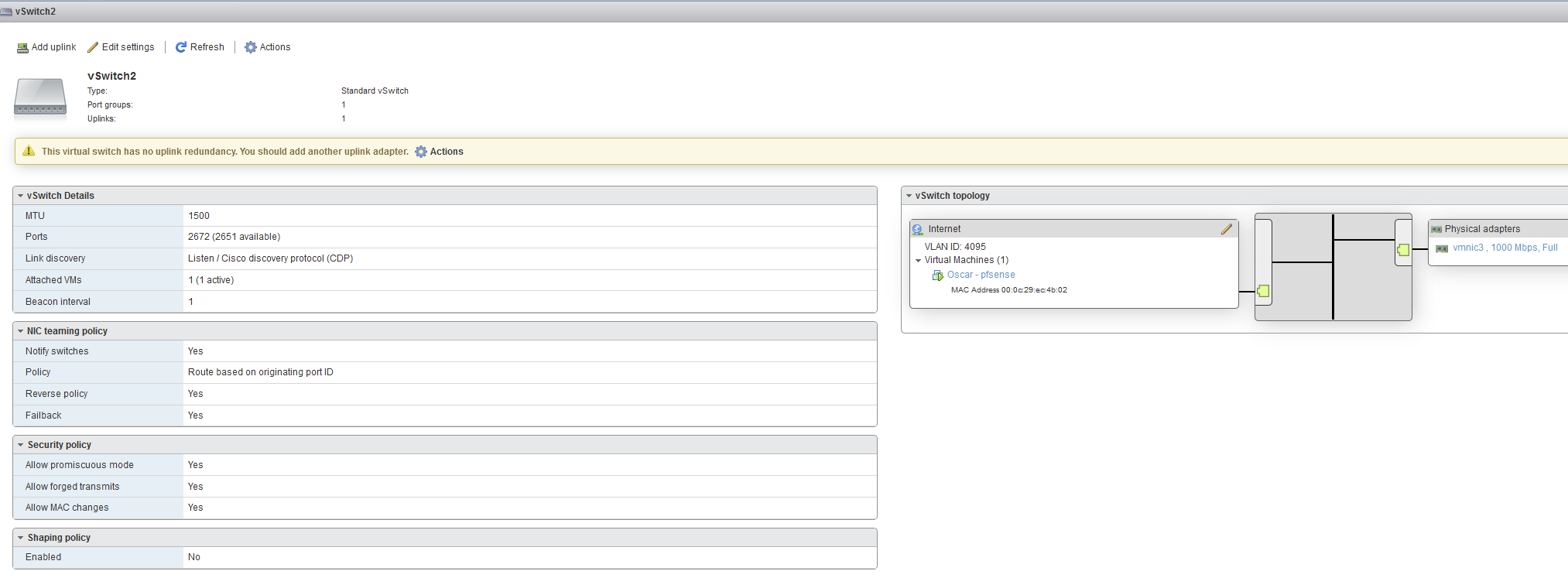Click the Oscar - pfsense VM icon
Viewport: 1568px width, 578px height.
pos(937,275)
